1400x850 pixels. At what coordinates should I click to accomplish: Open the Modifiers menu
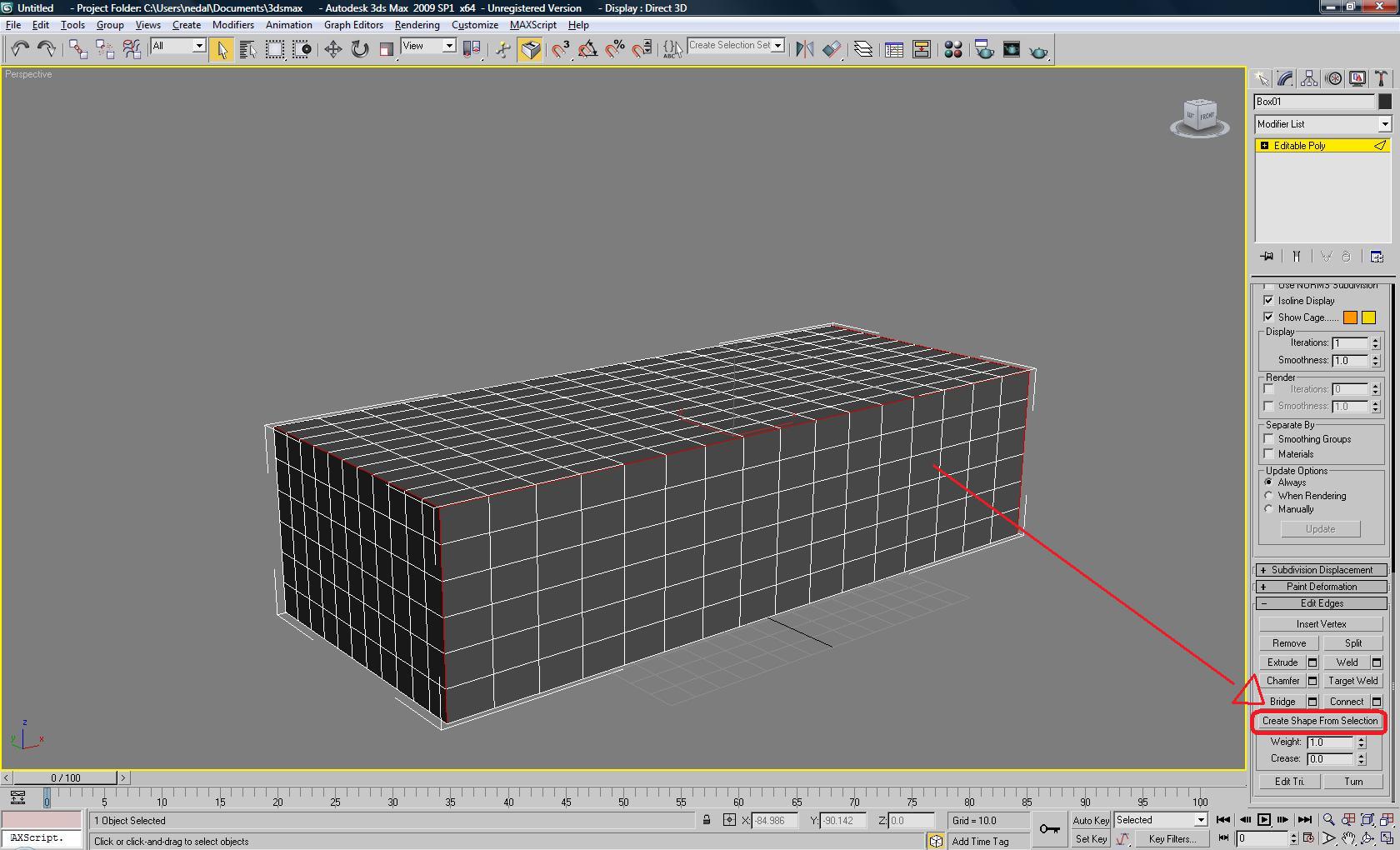233,25
